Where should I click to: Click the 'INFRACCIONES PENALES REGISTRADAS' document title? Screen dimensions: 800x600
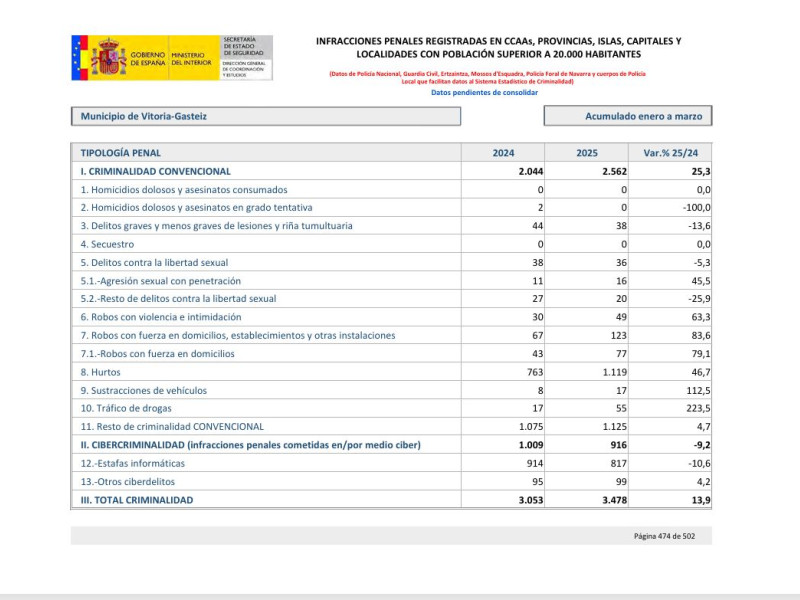pyautogui.click(x=498, y=47)
